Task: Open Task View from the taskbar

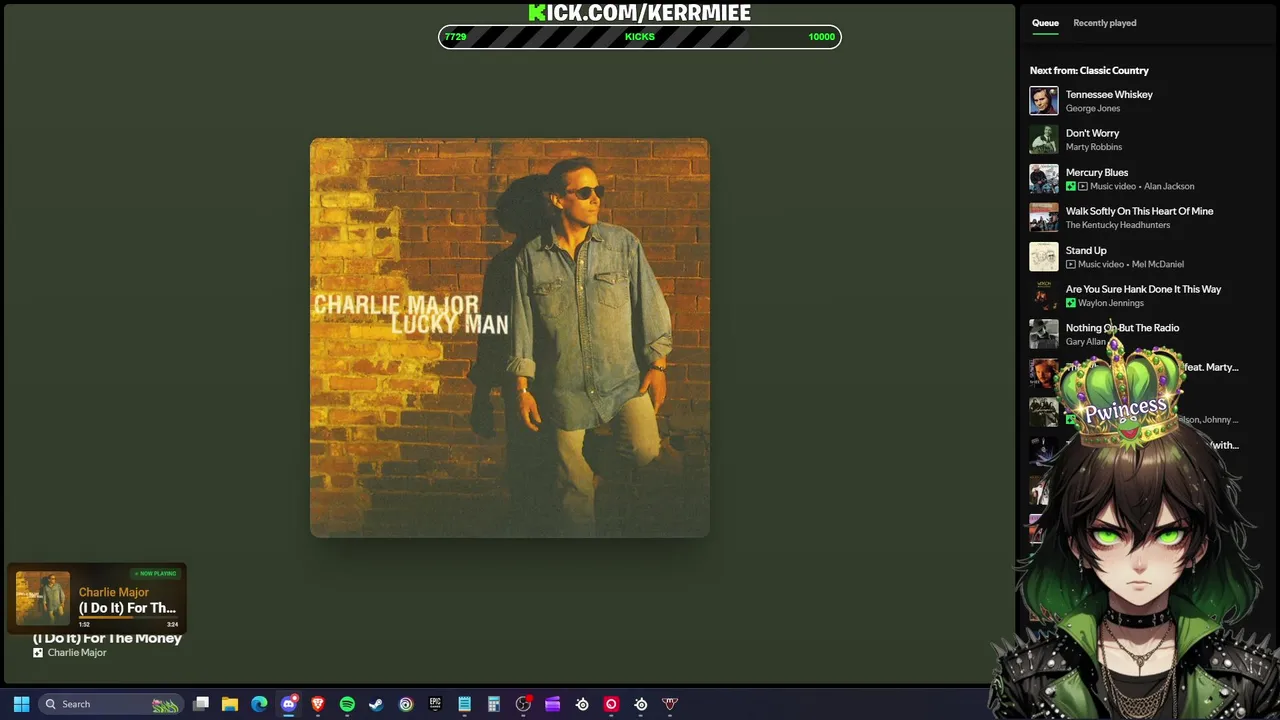Action: point(201,704)
